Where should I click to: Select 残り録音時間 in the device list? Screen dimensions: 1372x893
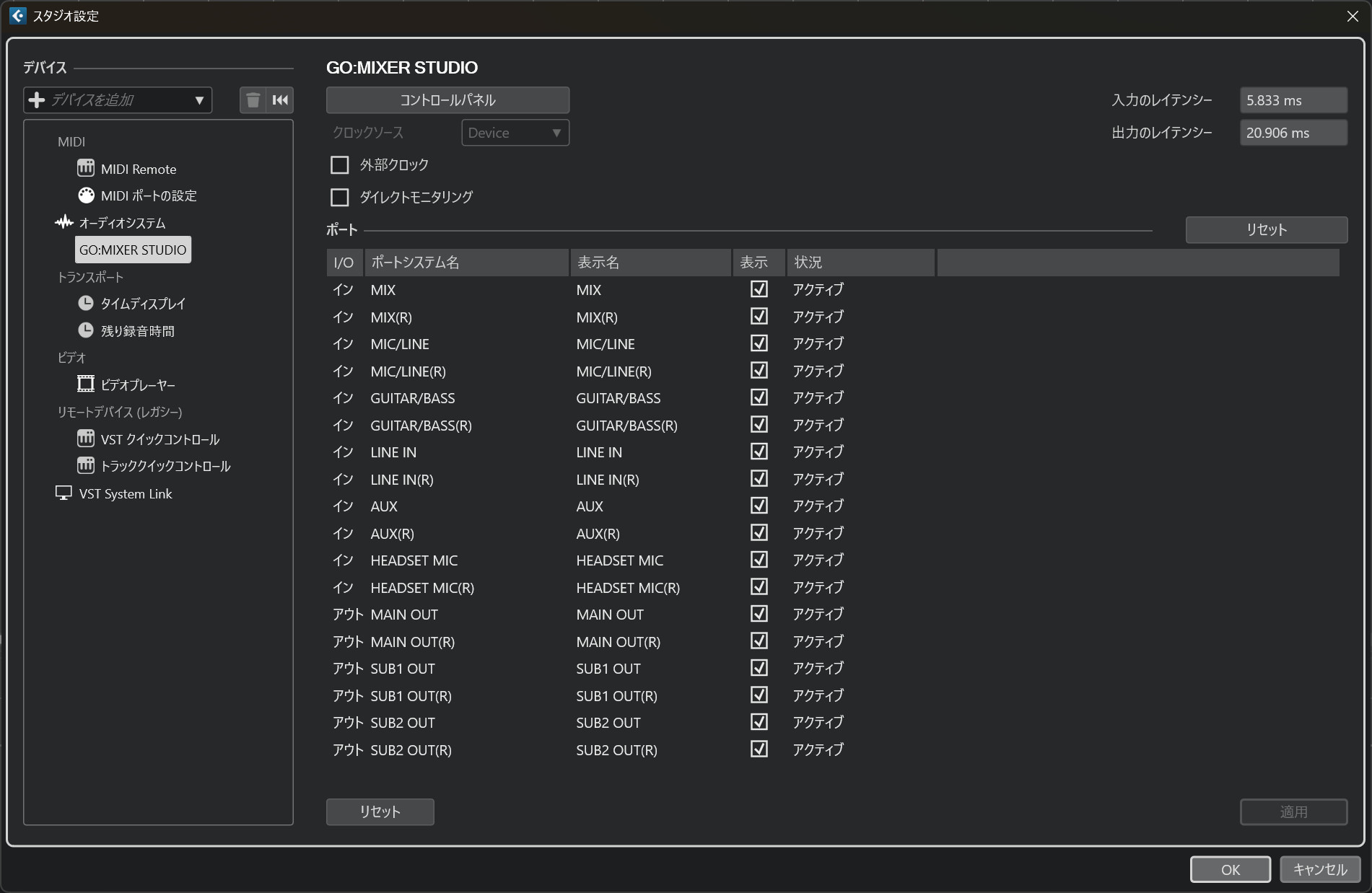pyautogui.click(x=137, y=331)
